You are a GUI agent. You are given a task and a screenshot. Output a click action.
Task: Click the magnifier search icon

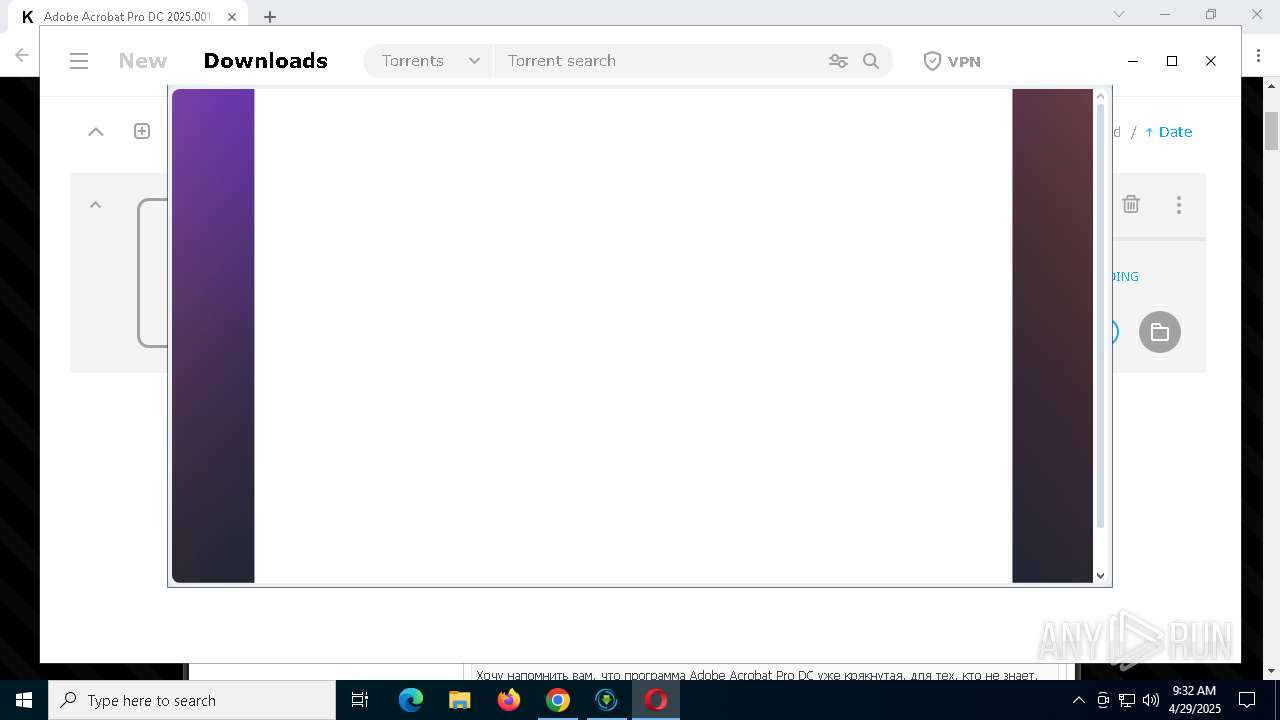tap(871, 61)
